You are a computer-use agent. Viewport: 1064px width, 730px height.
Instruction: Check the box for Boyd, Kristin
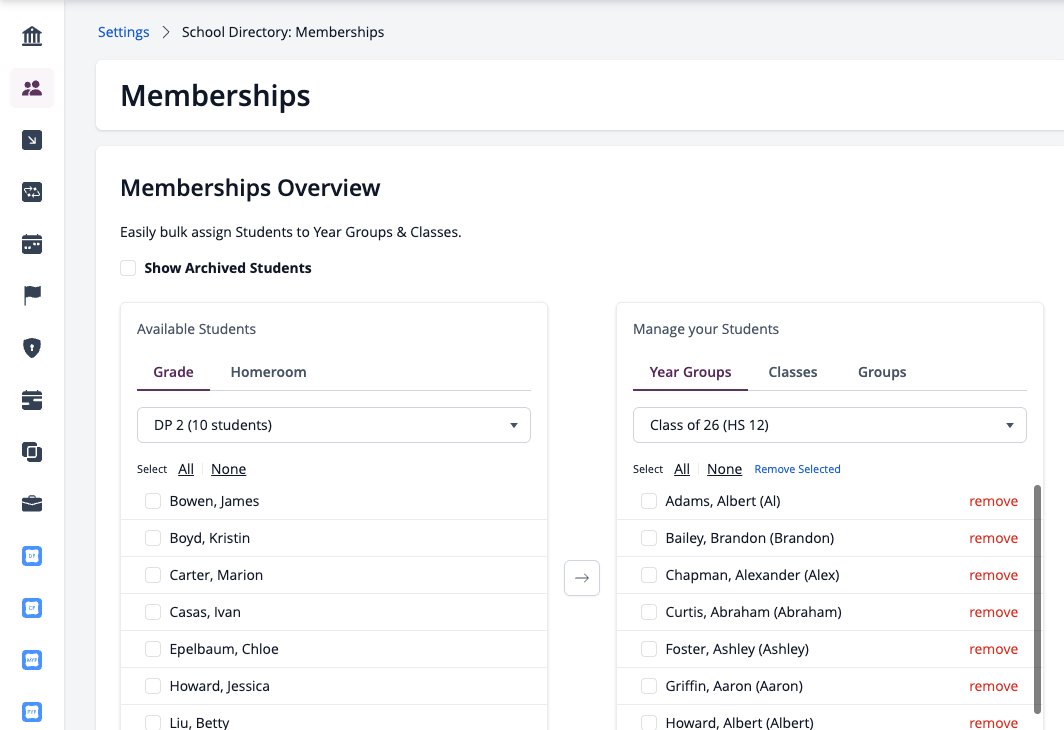pyautogui.click(x=153, y=538)
